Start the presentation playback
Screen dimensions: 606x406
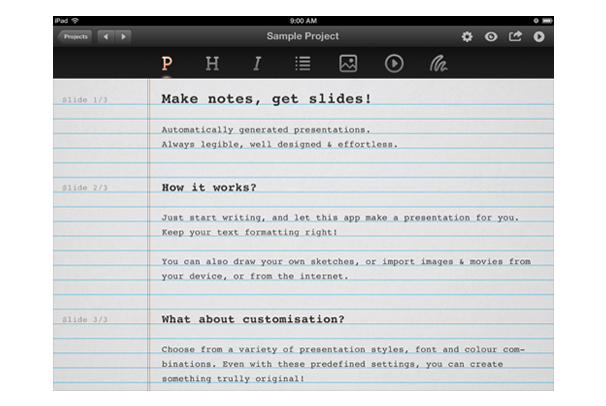click(x=539, y=37)
